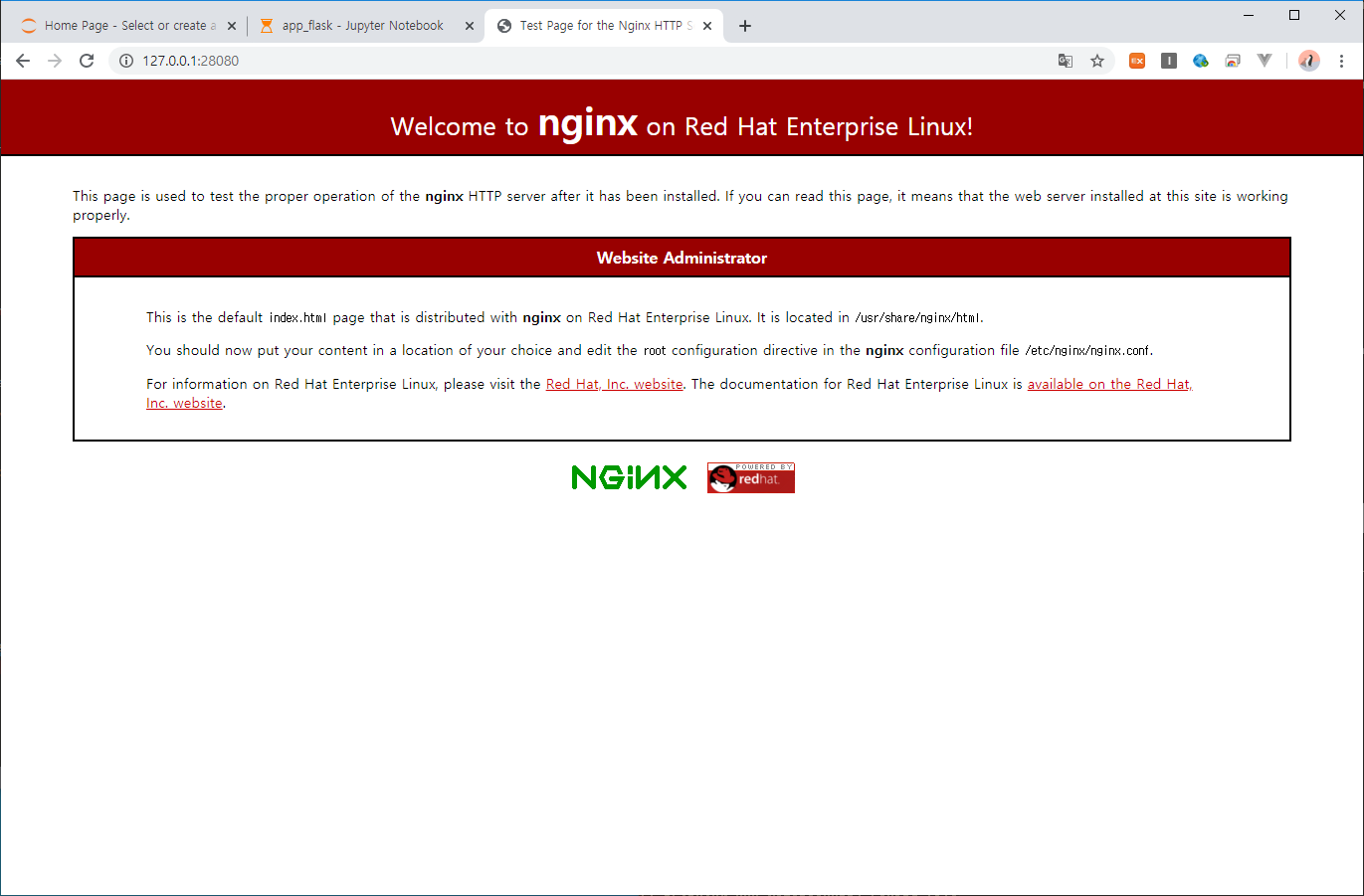The image size is (1364, 896).
Task: Close the Nginx Test Page tab
Action: click(707, 26)
